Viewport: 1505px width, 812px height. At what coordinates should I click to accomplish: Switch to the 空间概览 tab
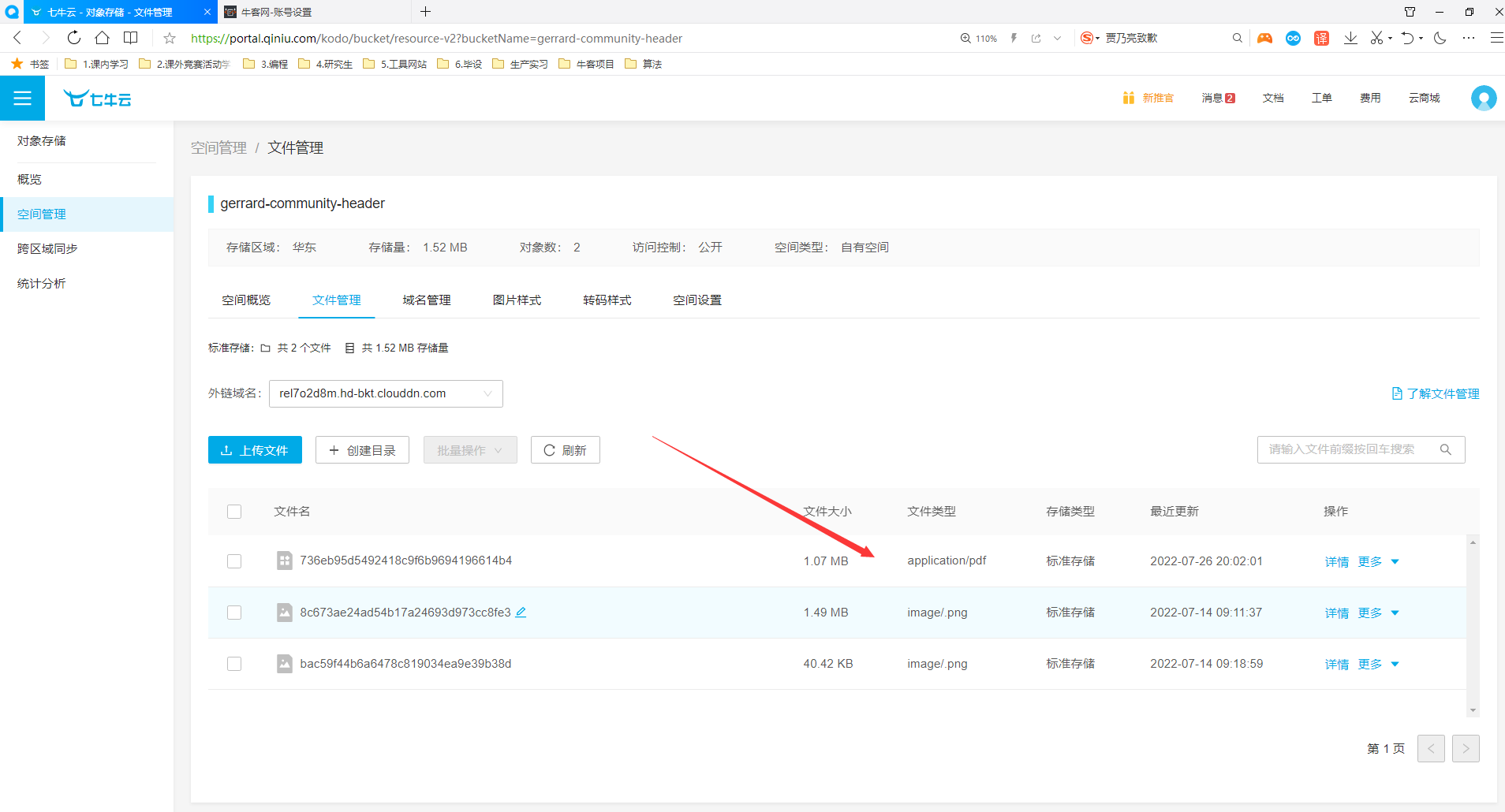coord(246,300)
